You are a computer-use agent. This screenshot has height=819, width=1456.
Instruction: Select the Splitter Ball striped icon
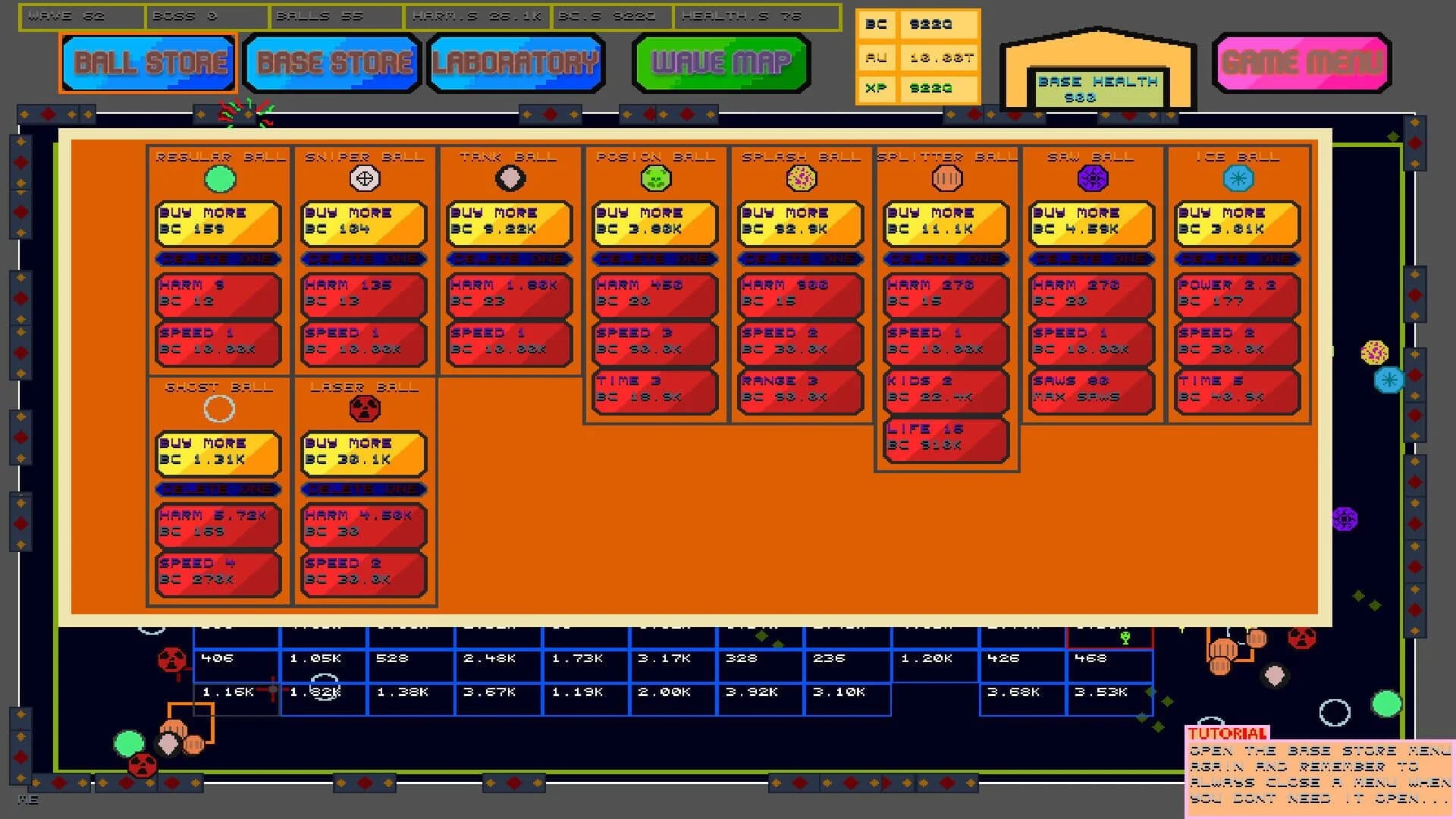(x=946, y=179)
